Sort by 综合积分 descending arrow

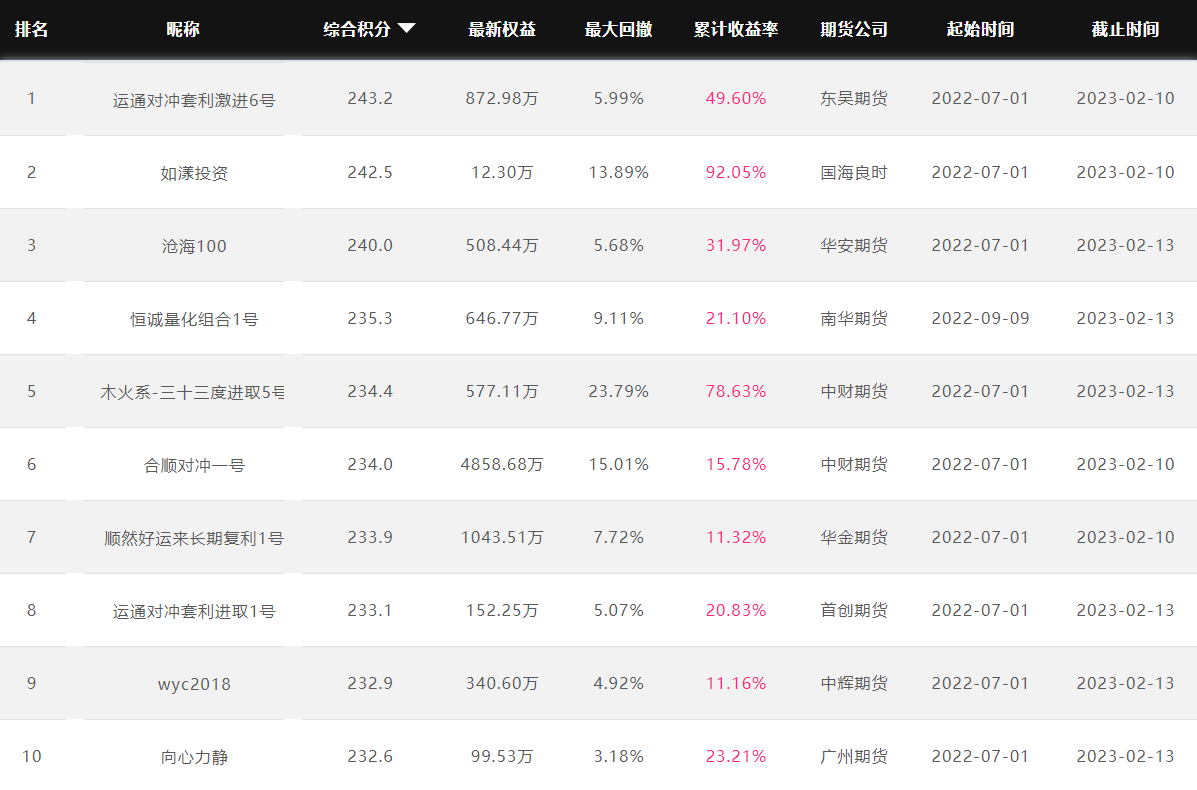click(x=407, y=29)
